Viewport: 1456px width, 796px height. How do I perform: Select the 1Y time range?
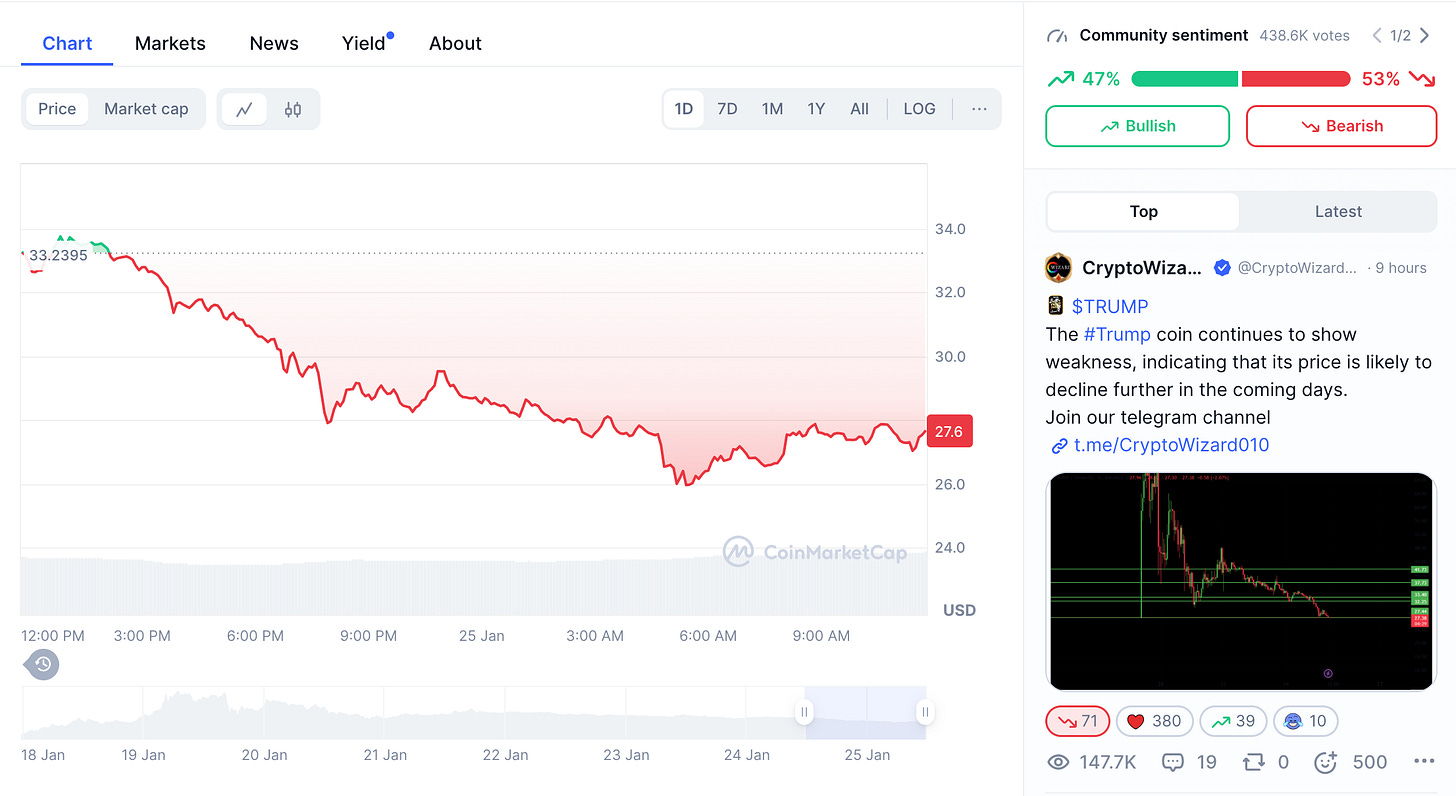(x=816, y=109)
